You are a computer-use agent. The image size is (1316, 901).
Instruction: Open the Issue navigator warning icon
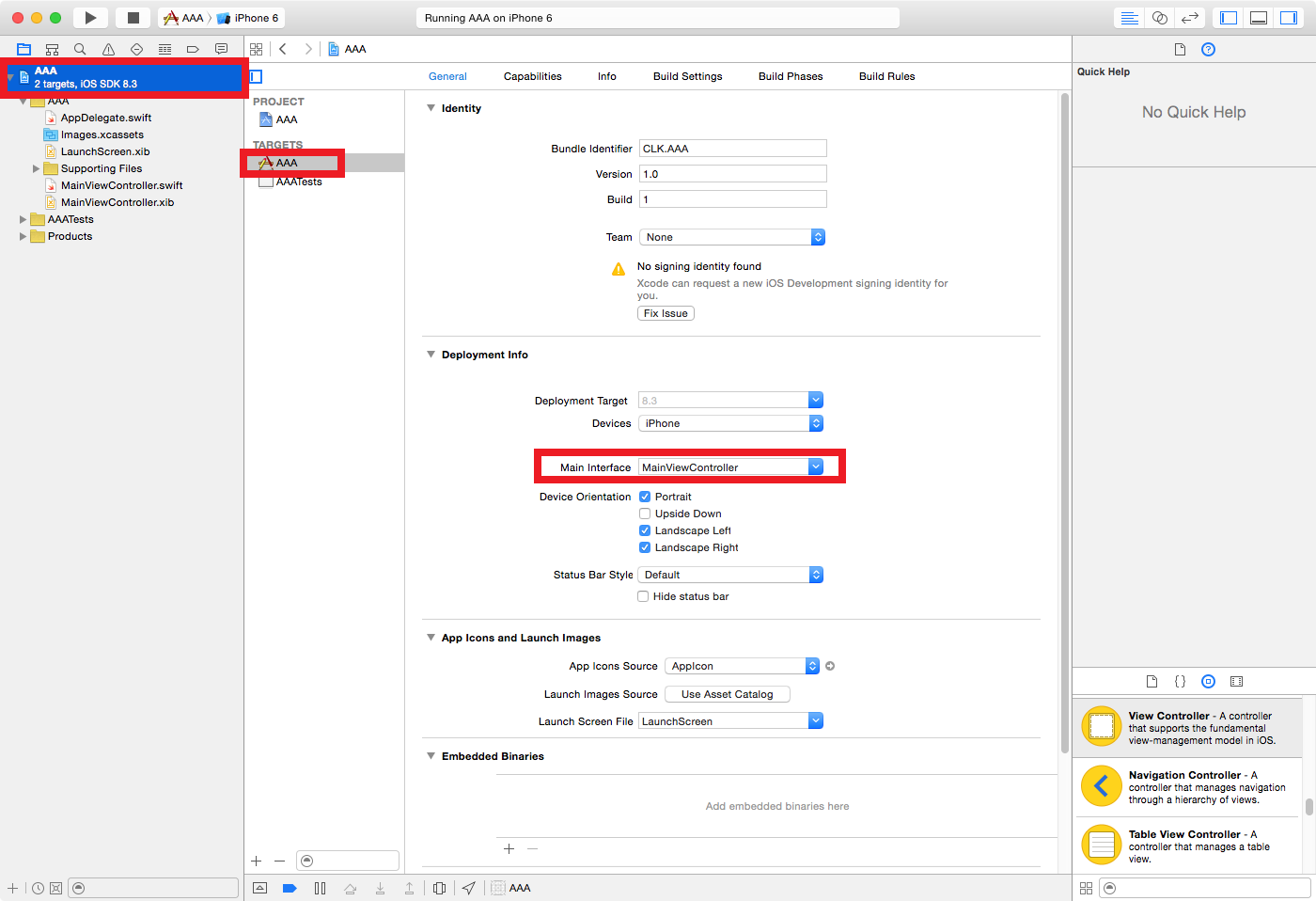108,49
